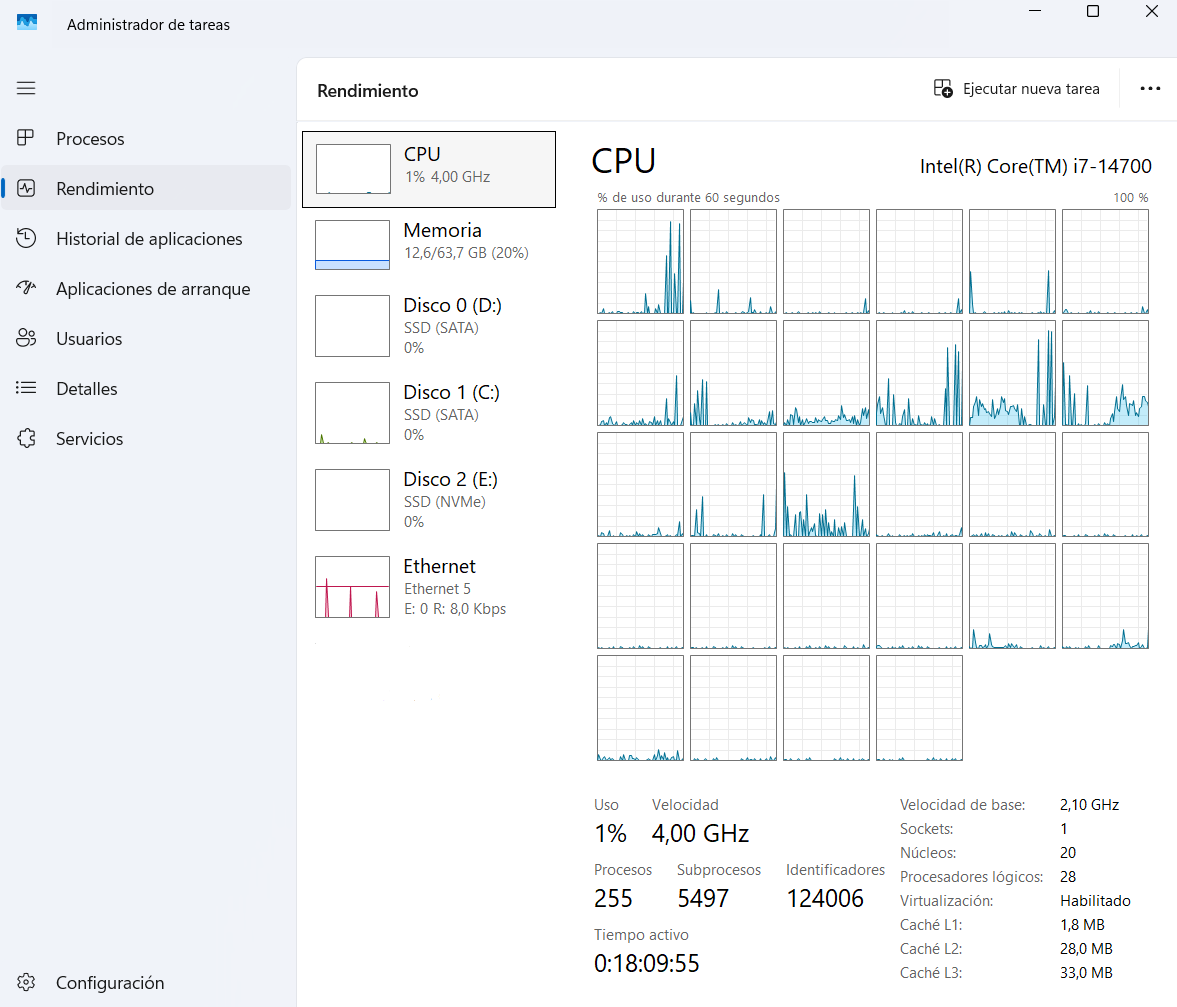Click the Detalles list icon
Viewport: 1177px width, 1007px height.
coord(26,388)
